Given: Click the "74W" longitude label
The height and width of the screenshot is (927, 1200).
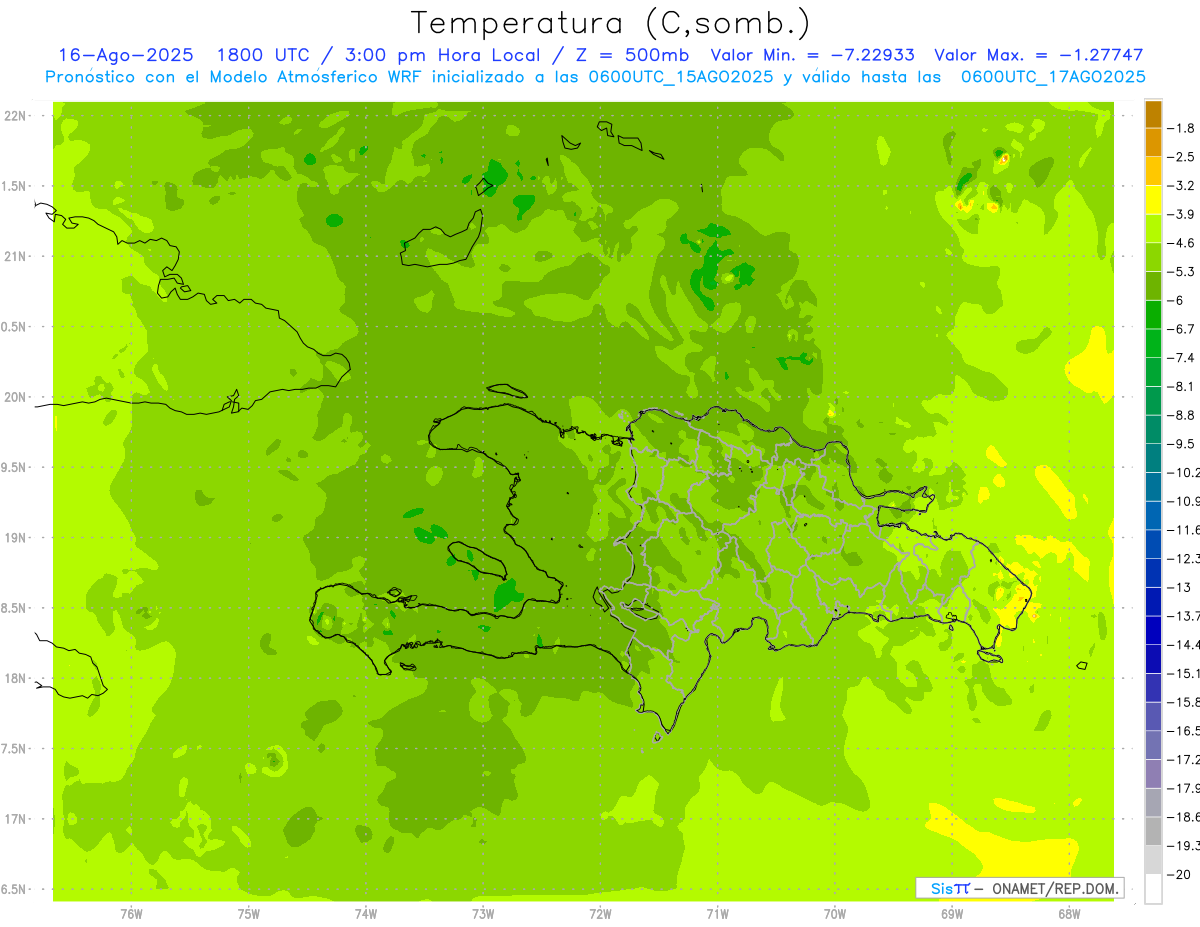Looking at the screenshot, I should tap(366, 914).
